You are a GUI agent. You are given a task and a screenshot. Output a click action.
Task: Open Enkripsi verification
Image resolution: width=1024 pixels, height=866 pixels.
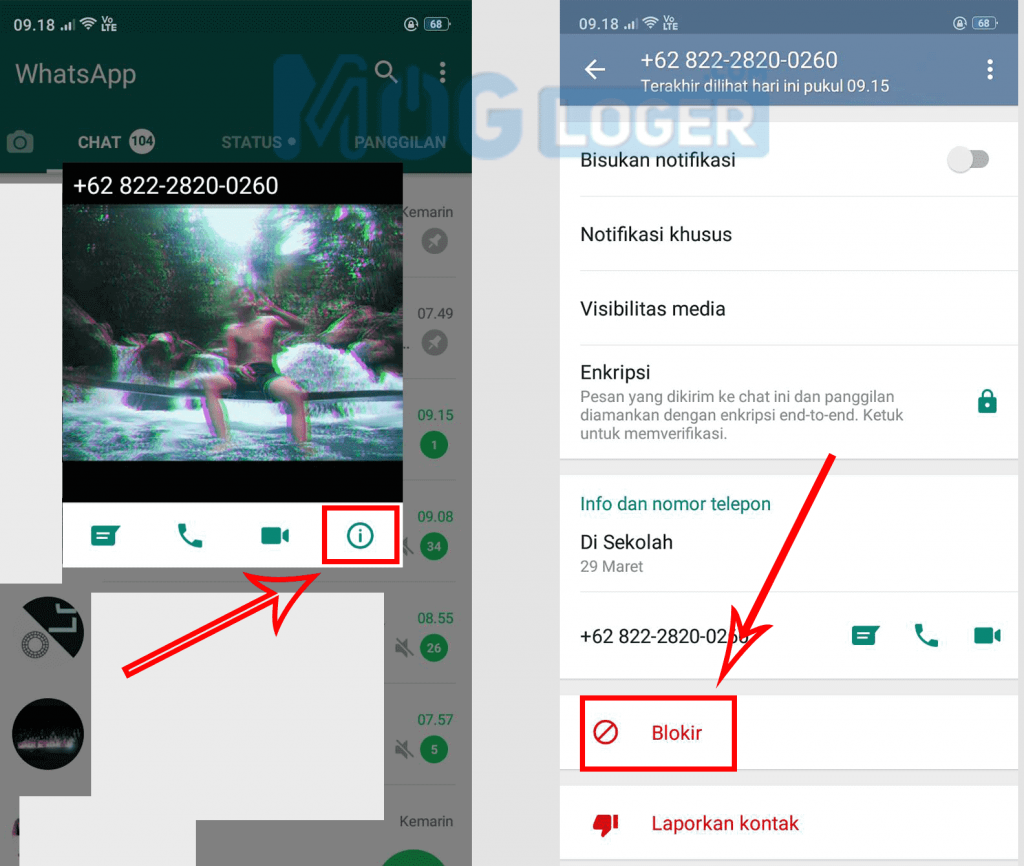[x=789, y=402]
